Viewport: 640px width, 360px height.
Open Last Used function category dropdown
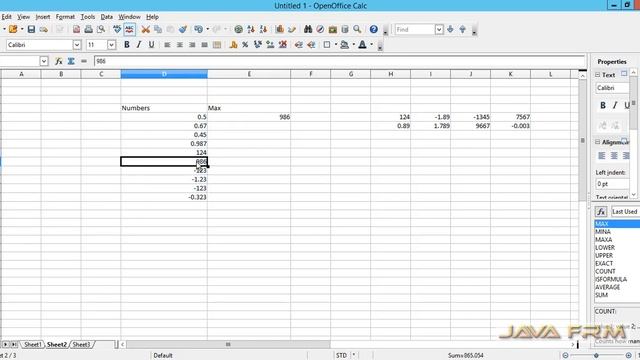click(x=625, y=211)
